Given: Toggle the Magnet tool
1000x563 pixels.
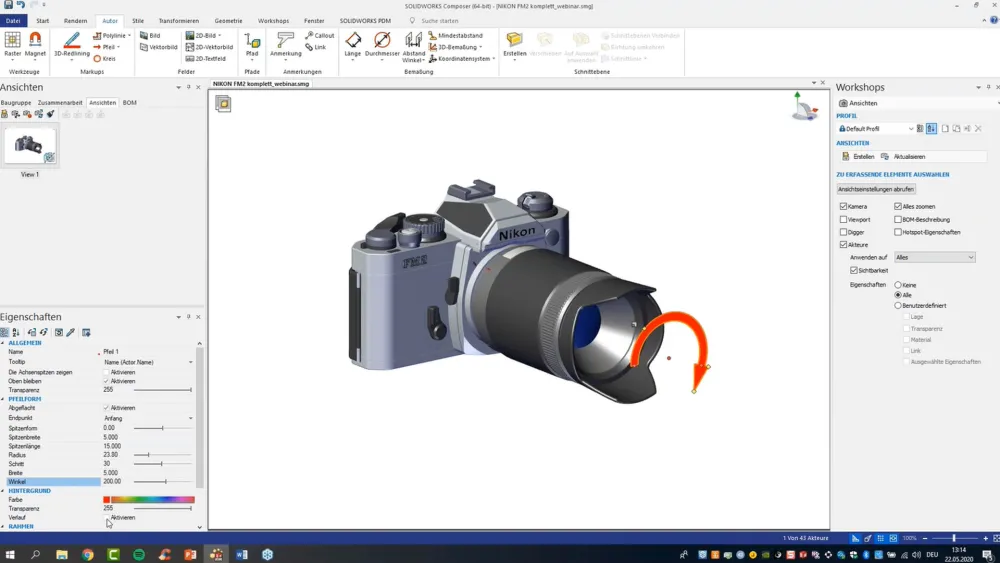Looking at the screenshot, I should pos(35,45).
